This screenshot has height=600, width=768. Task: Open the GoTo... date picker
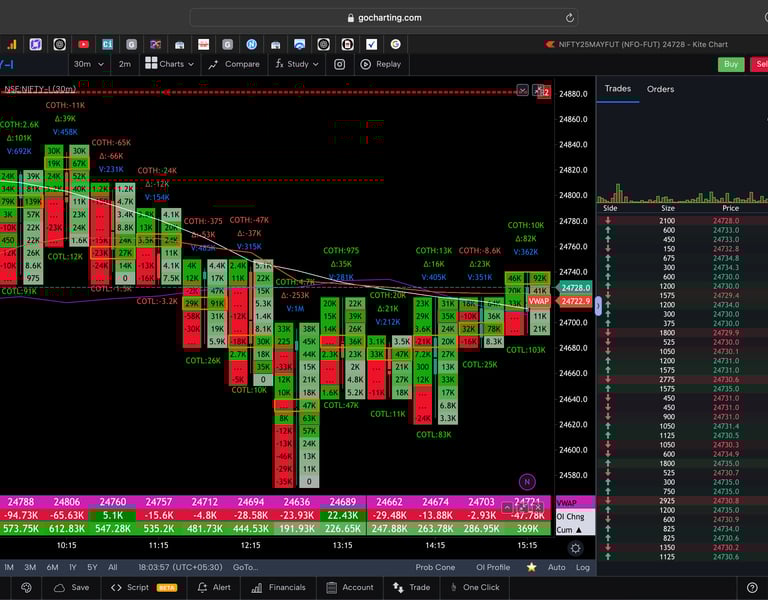pyautogui.click(x=245, y=567)
